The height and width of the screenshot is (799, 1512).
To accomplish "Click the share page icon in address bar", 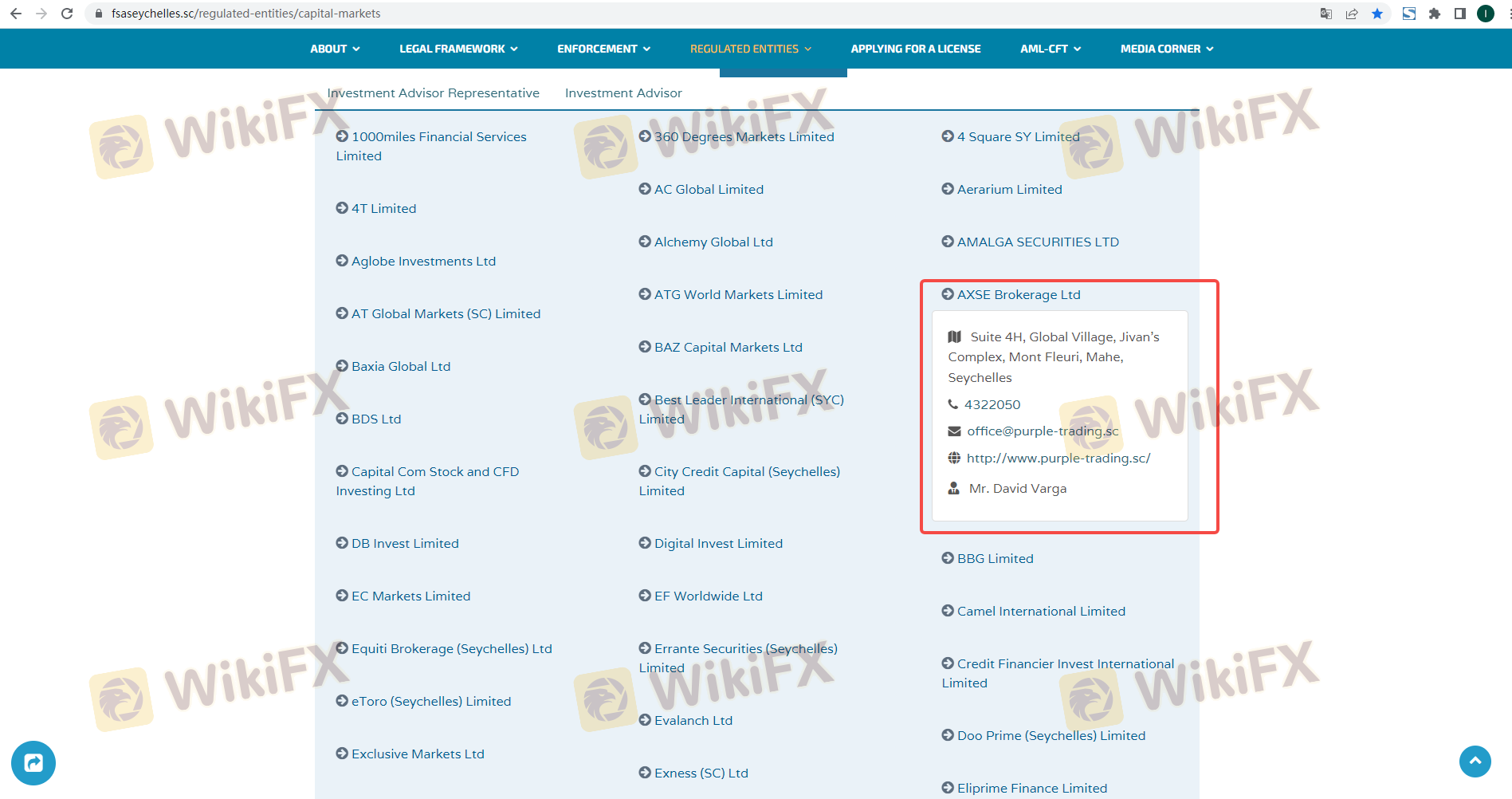I will coord(1352,14).
